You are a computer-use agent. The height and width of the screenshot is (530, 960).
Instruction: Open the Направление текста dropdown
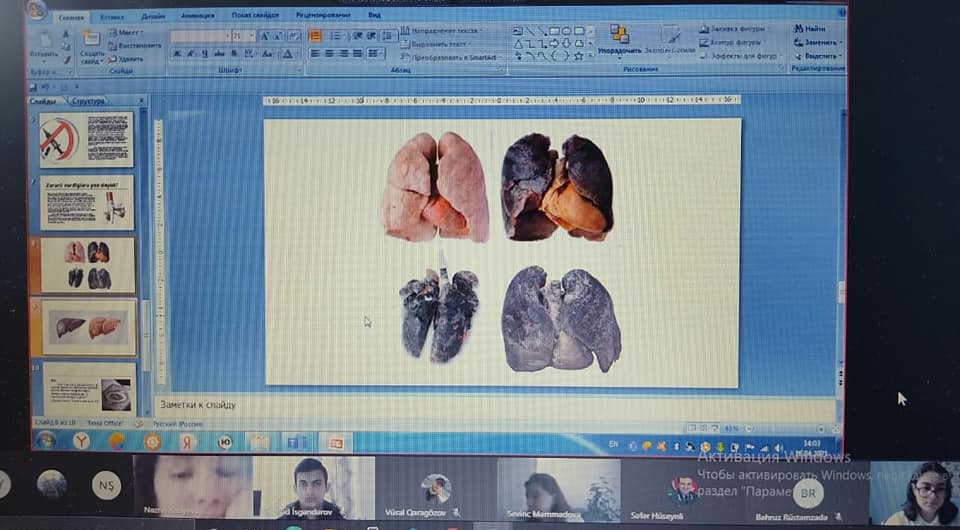pyautogui.click(x=441, y=31)
